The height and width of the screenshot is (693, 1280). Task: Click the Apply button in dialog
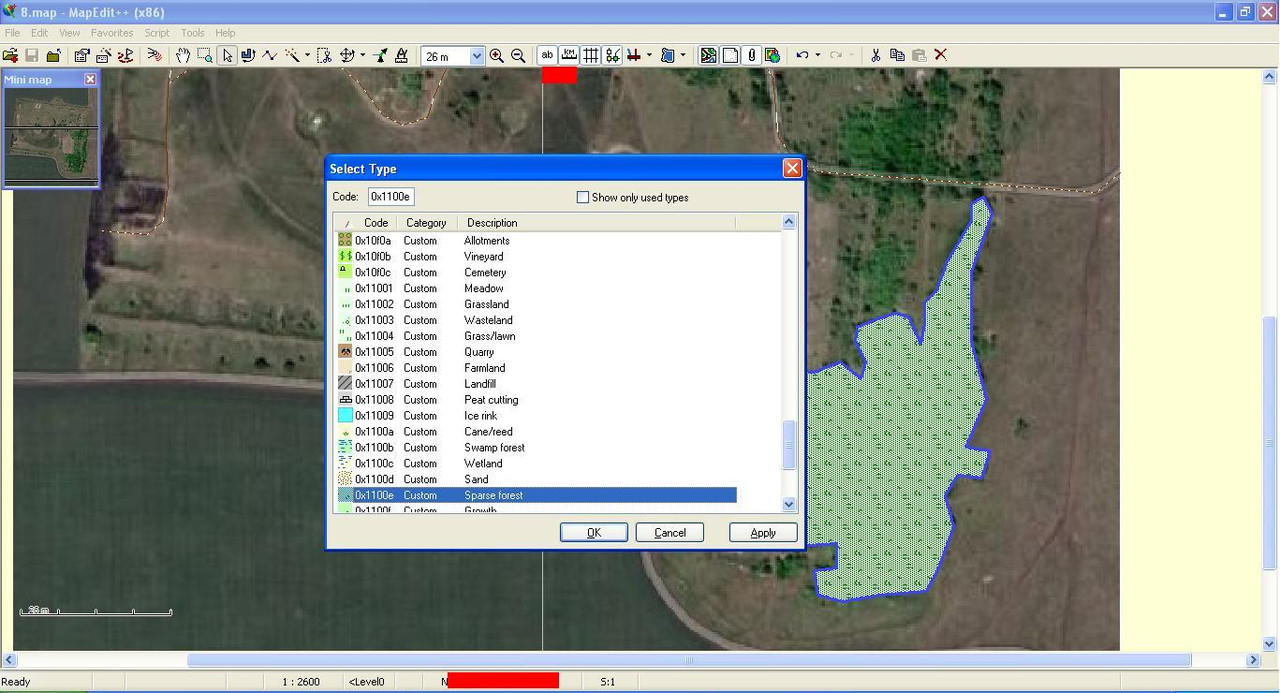pos(763,533)
